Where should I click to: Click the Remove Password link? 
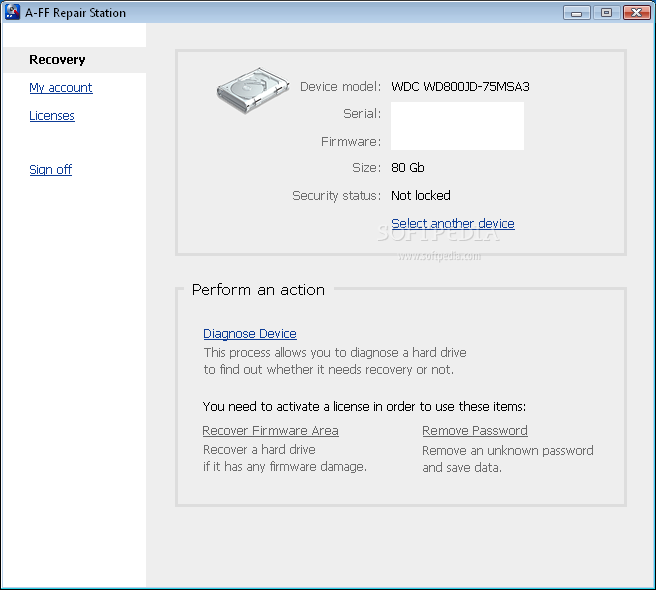[475, 431]
